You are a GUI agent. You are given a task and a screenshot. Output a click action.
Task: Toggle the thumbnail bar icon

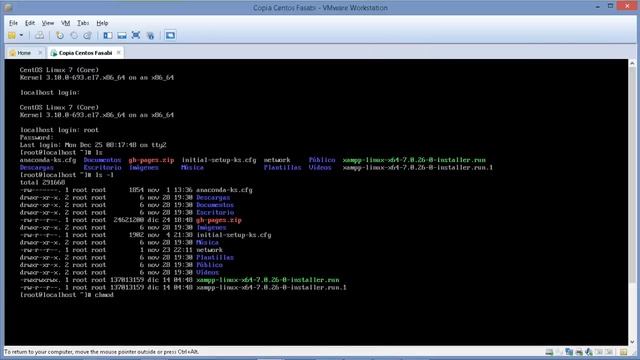(122, 36)
